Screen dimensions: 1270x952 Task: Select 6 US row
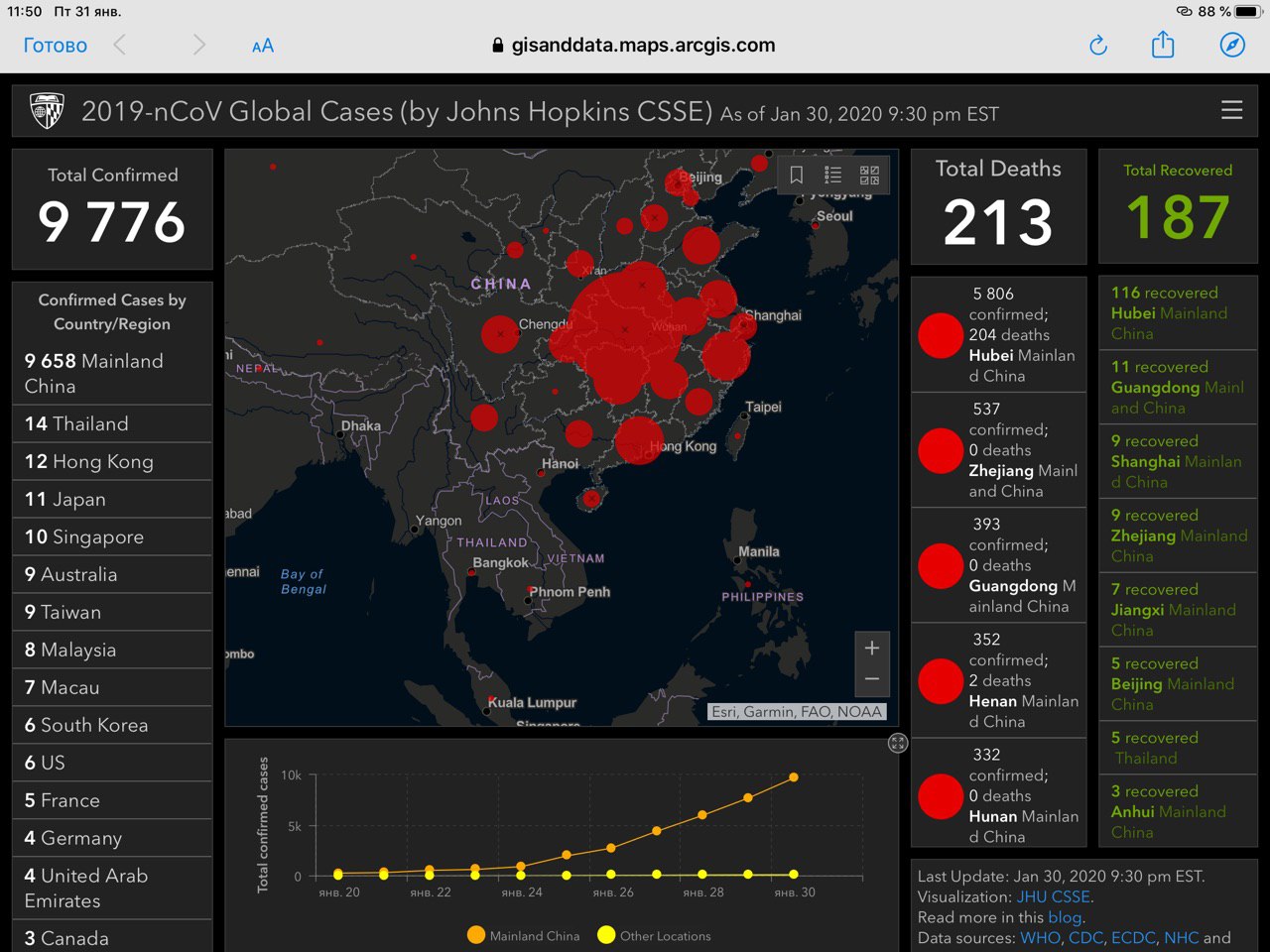[x=112, y=763]
